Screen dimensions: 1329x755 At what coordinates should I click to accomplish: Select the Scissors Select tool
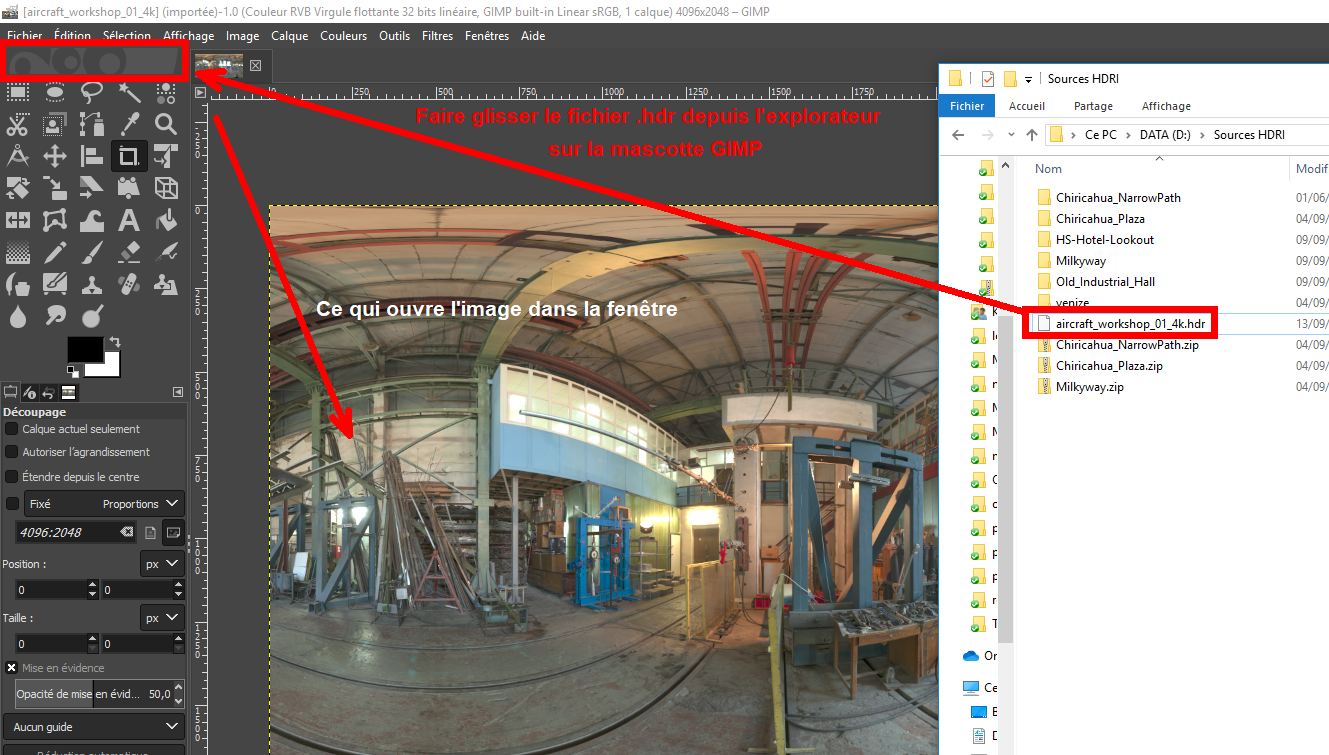pos(18,125)
